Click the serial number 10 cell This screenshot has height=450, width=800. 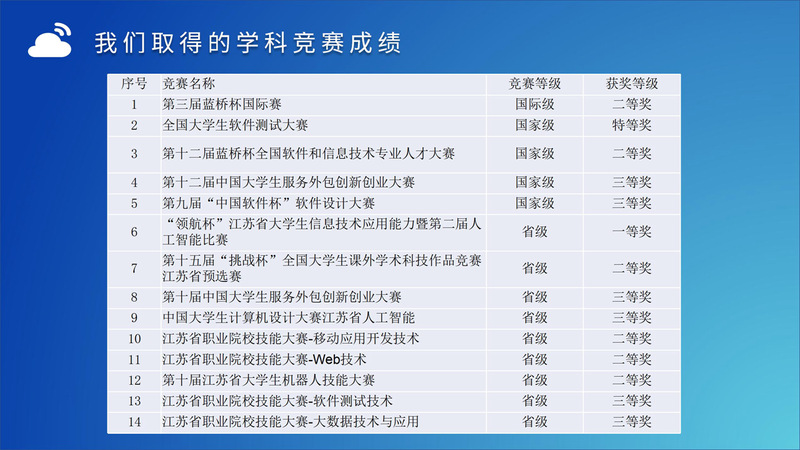[134, 339]
